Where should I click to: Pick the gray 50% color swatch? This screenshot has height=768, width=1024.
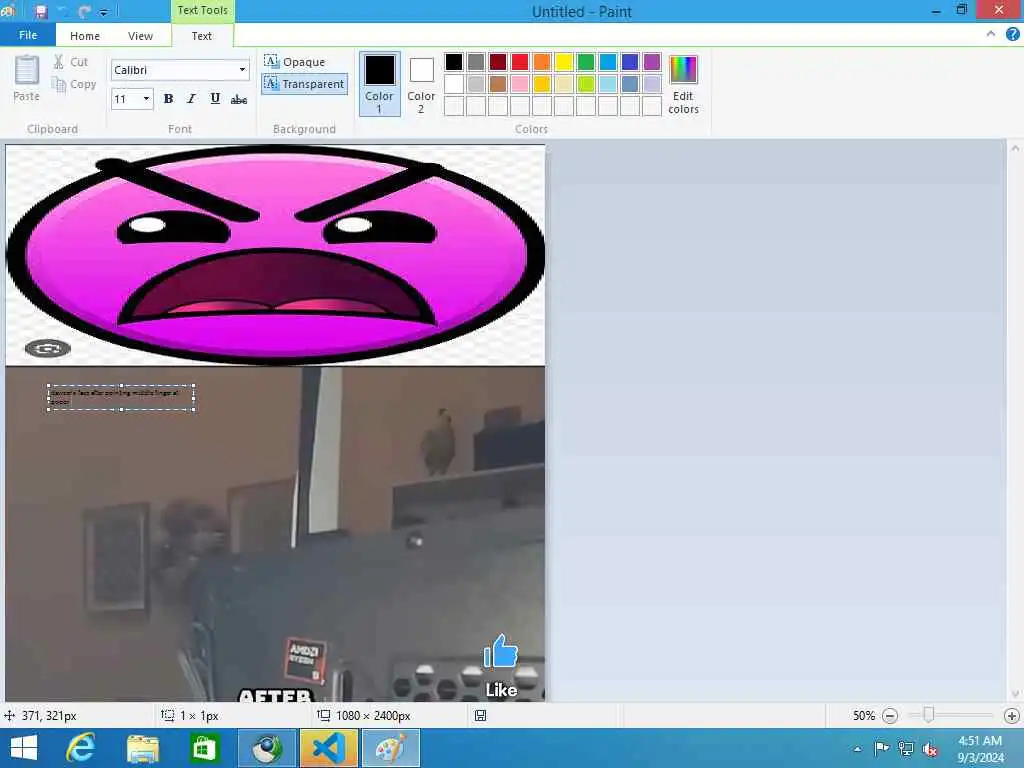476,62
